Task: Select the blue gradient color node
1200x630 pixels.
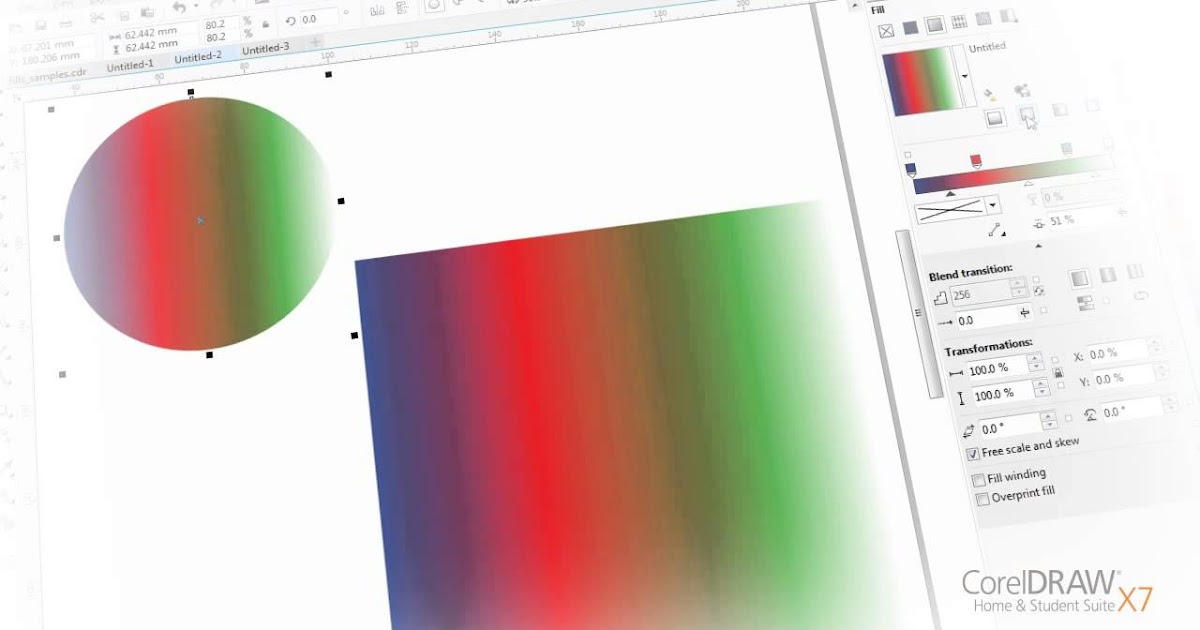Action: 910,170
